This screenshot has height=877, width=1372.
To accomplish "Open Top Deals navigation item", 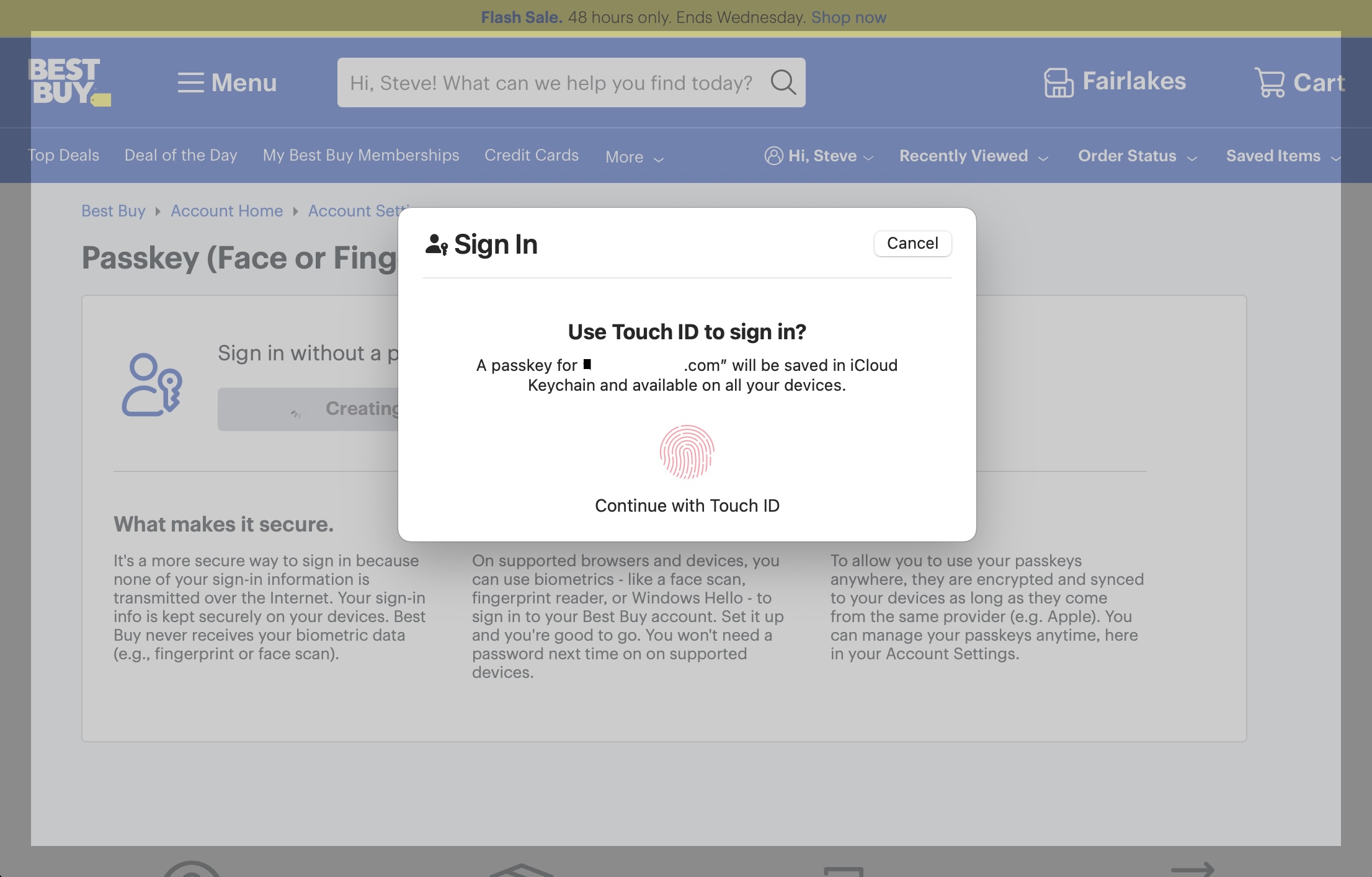I will (x=63, y=155).
